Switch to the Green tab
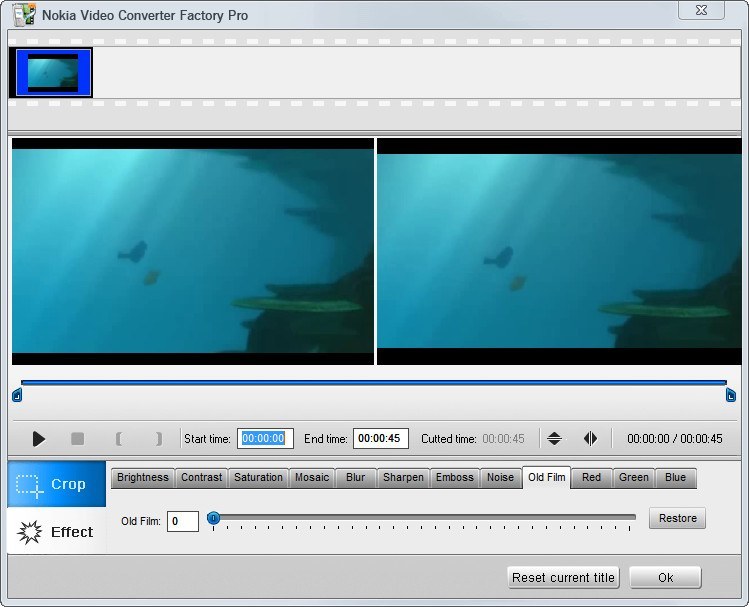 click(633, 478)
